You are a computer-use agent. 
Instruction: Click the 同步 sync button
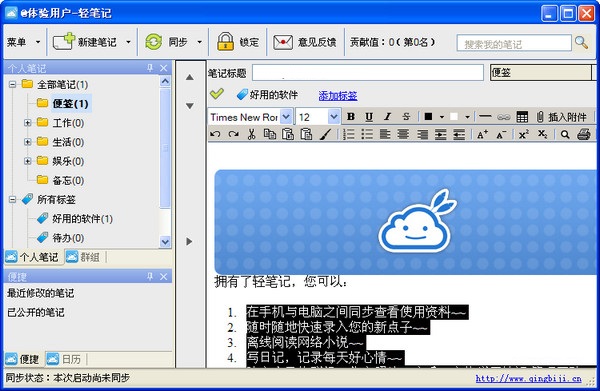click(x=166, y=42)
